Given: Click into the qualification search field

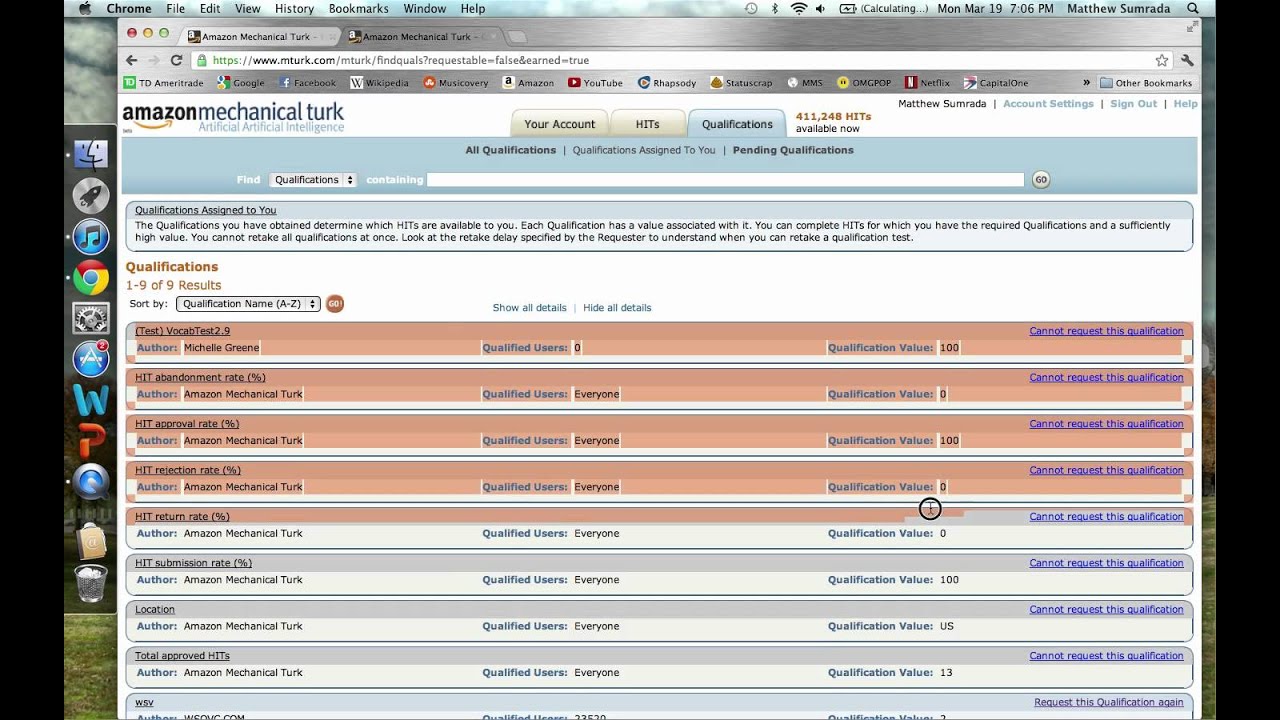Looking at the screenshot, I should [x=725, y=180].
